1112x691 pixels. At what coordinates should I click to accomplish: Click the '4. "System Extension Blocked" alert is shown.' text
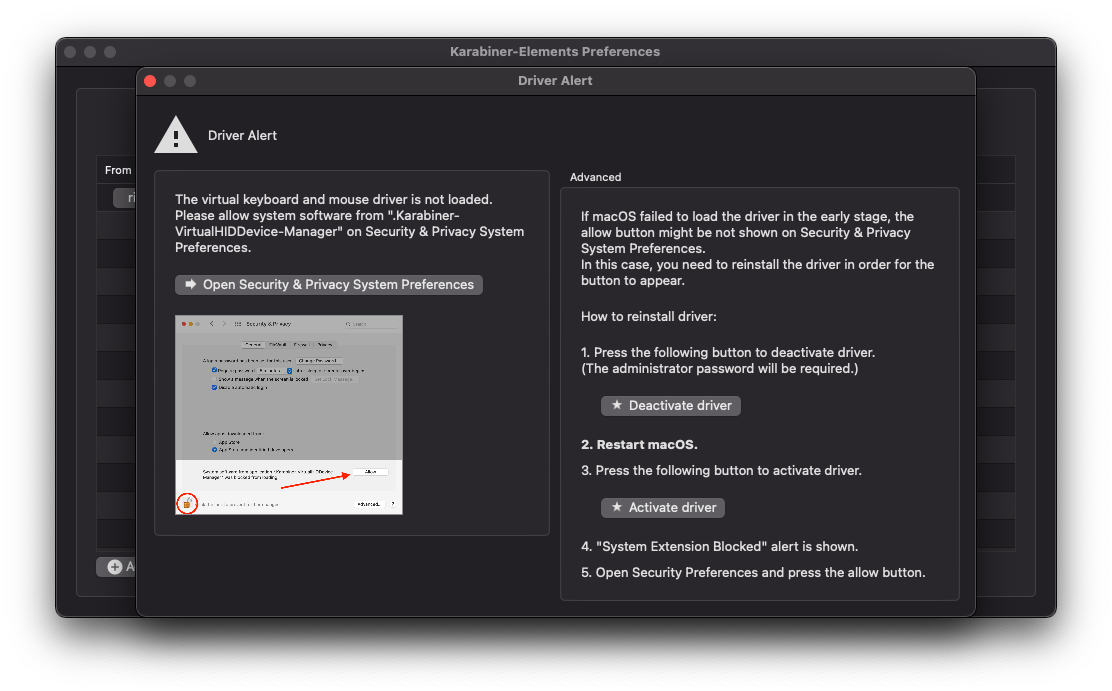[x=719, y=547]
